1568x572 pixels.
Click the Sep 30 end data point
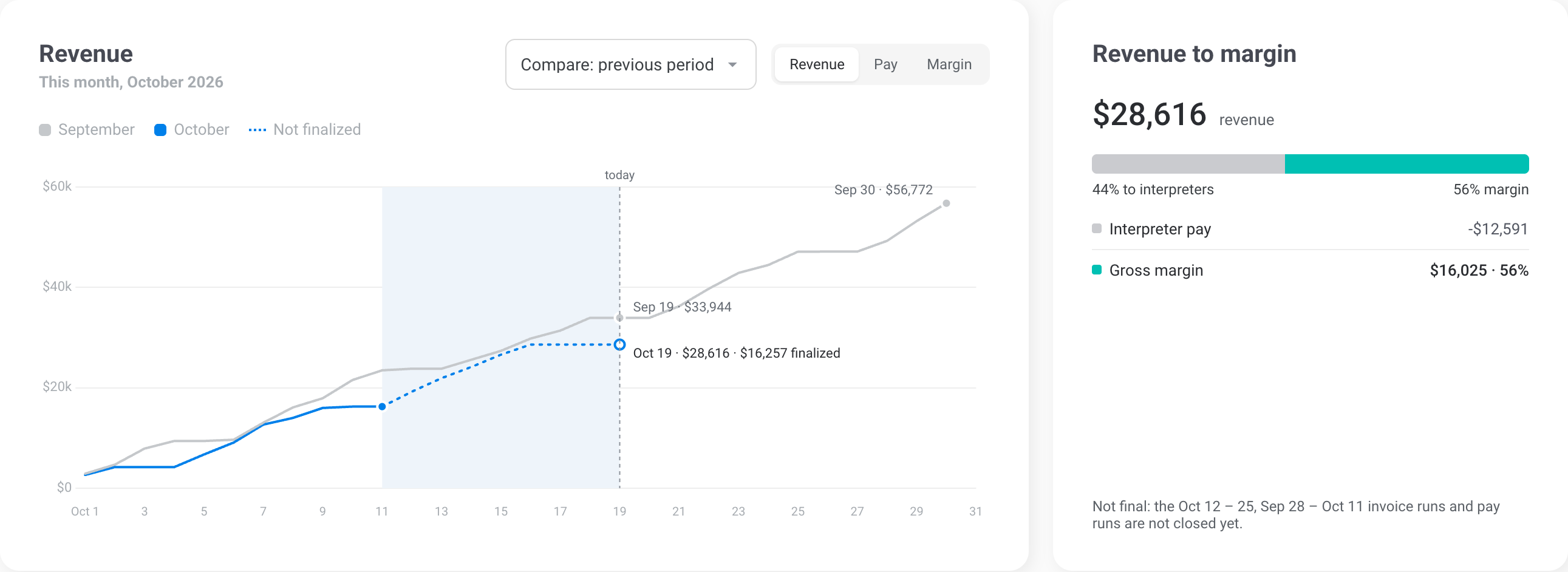point(946,203)
